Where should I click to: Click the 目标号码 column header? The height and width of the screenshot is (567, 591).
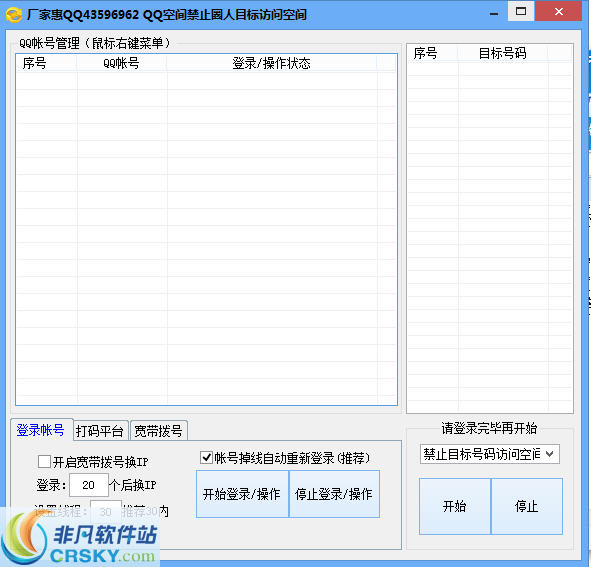tap(503, 53)
